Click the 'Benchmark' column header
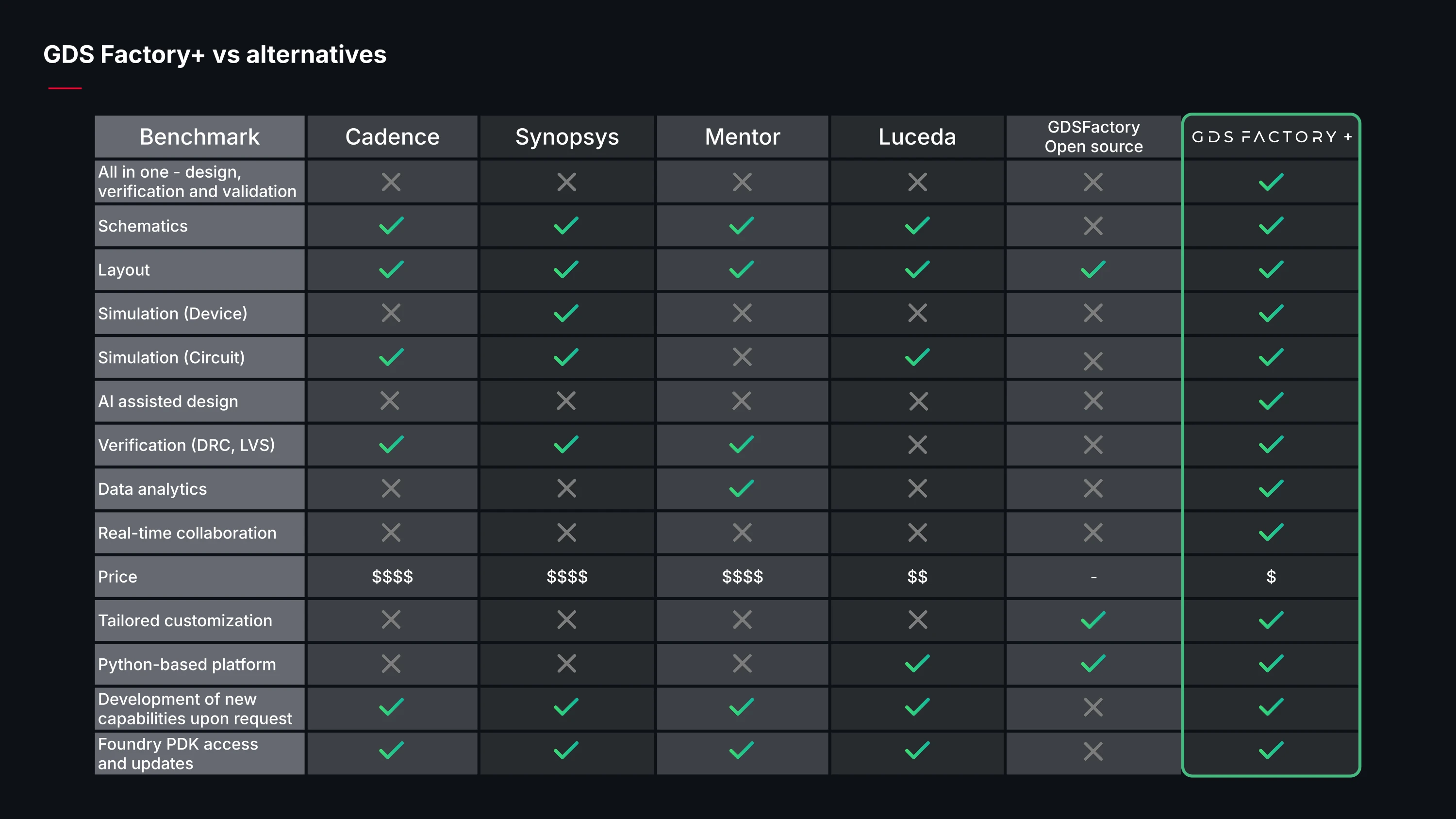Screen dimensions: 1456x819 point(199,137)
